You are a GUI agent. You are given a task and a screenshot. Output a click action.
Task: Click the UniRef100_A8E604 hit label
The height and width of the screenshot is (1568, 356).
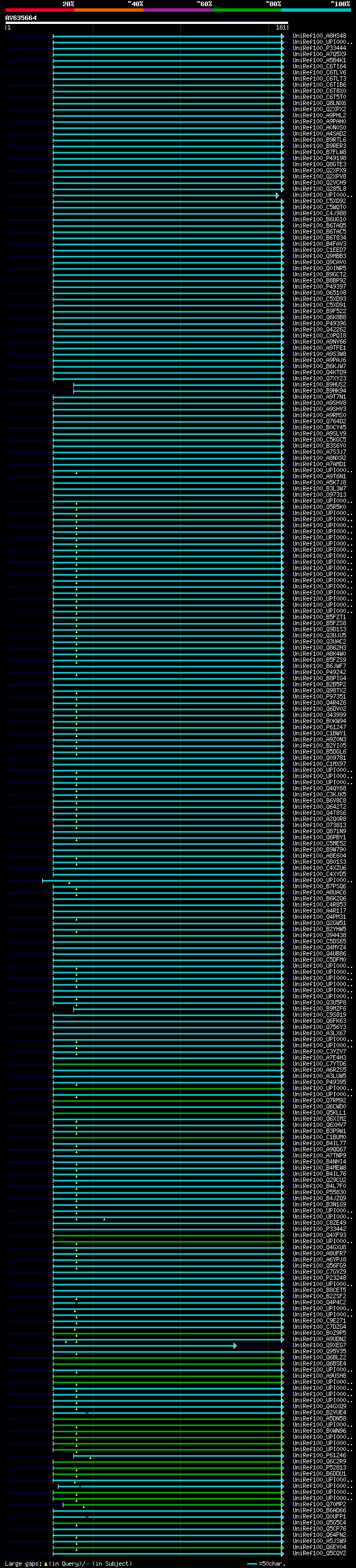pos(319,856)
